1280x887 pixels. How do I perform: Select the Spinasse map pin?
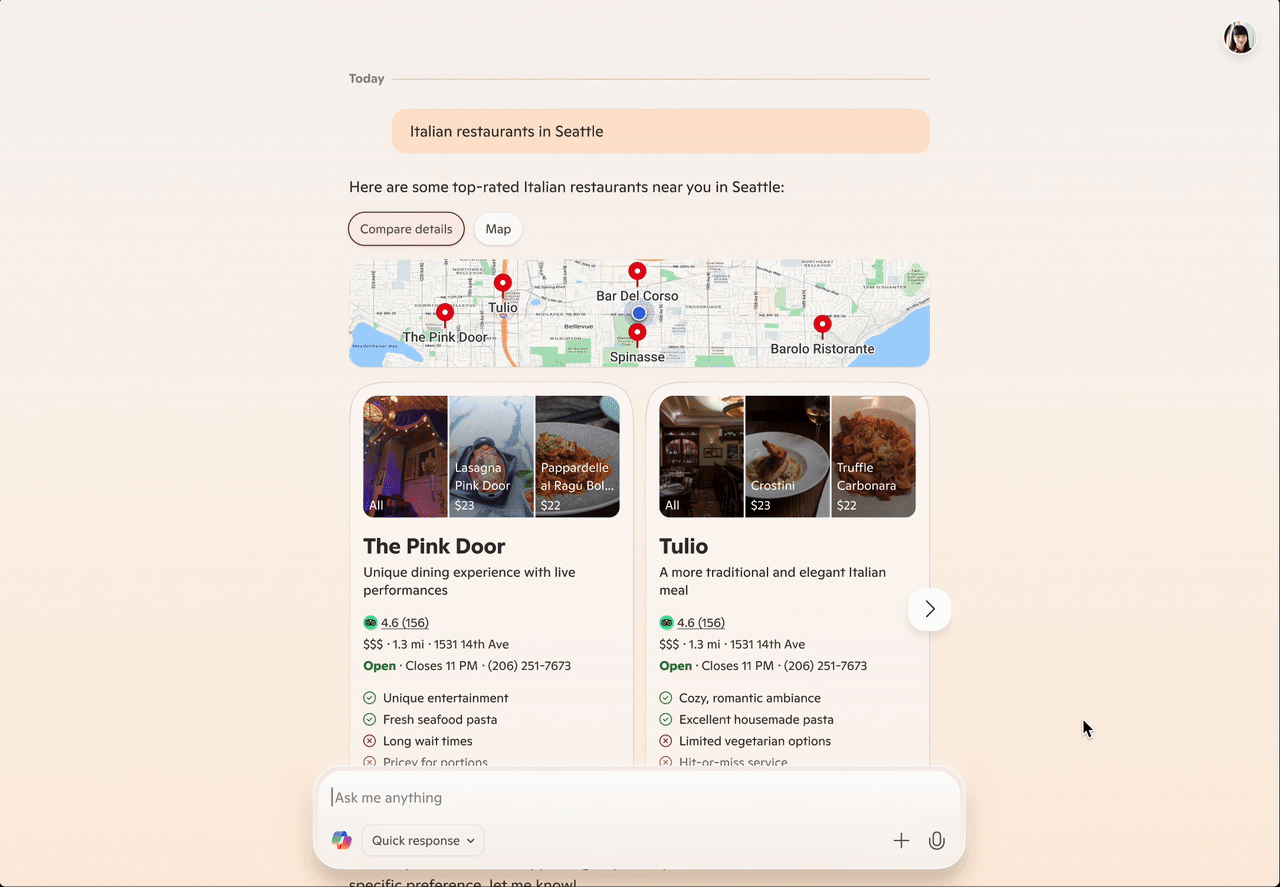637,333
